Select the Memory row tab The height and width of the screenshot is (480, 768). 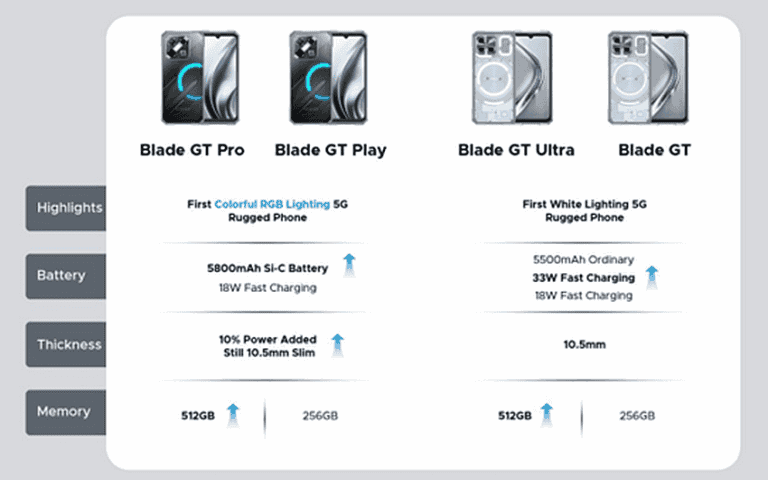click(x=66, y=412)
